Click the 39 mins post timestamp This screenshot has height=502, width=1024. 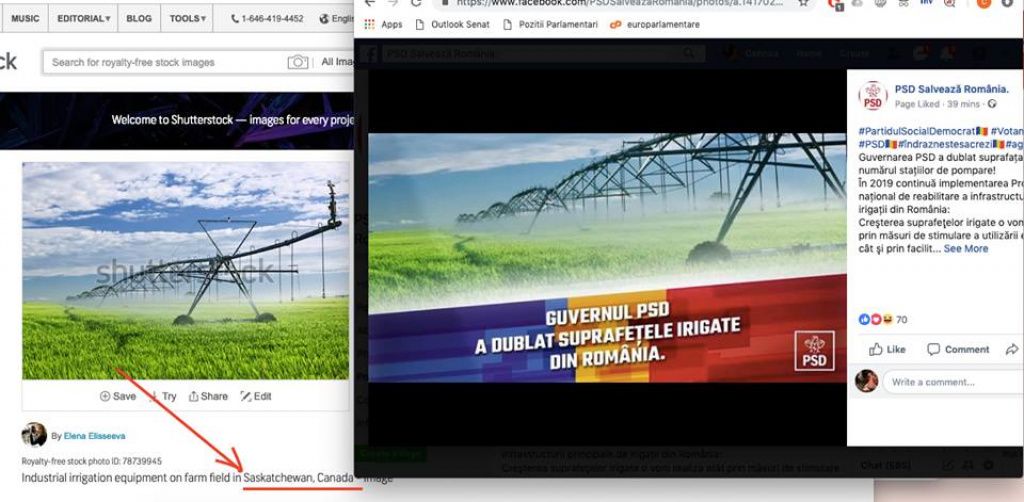click(962, 104)
